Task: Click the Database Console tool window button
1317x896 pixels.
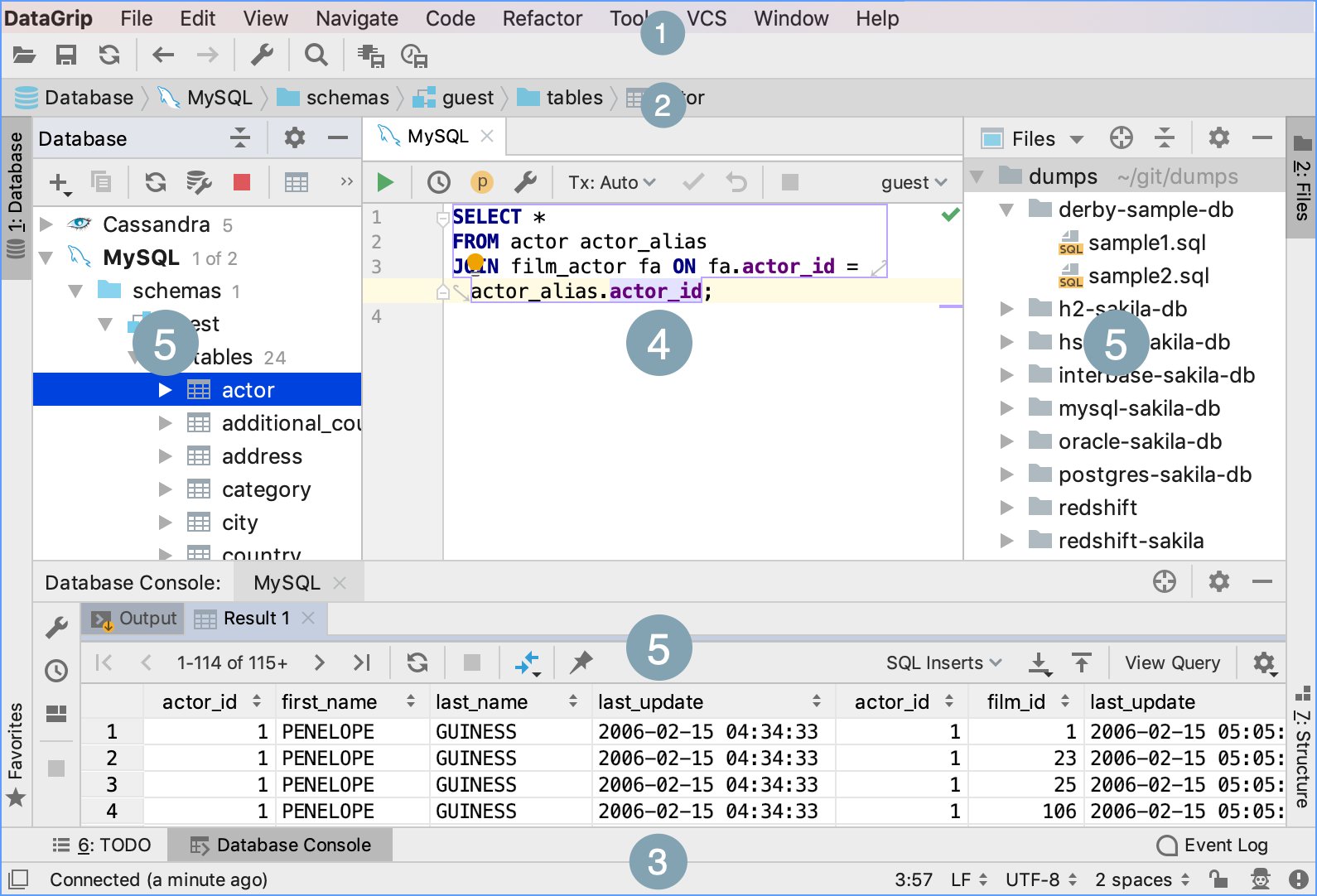Action: click(x=281, y=845)
